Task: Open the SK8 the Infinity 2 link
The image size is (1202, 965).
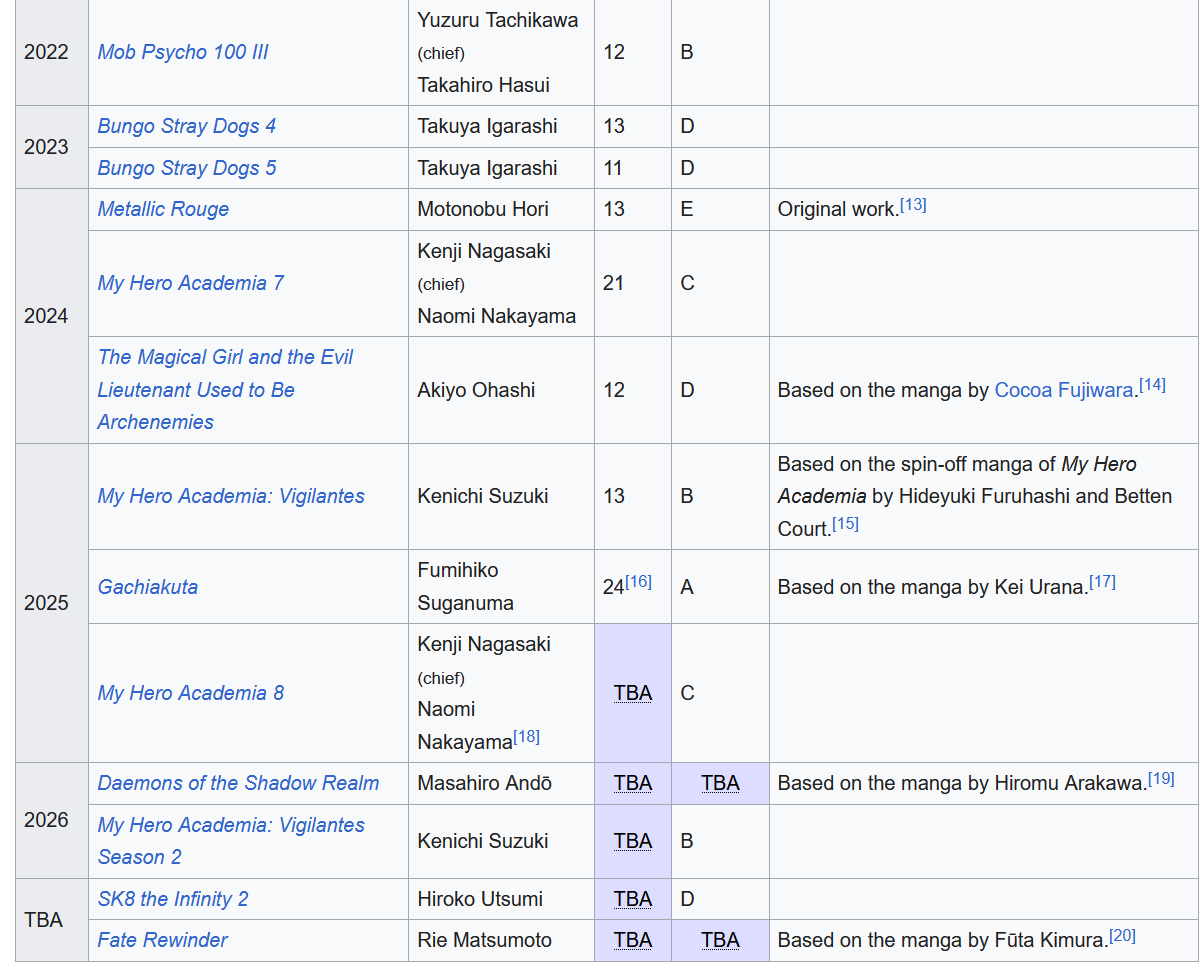Action: [173, 899]
